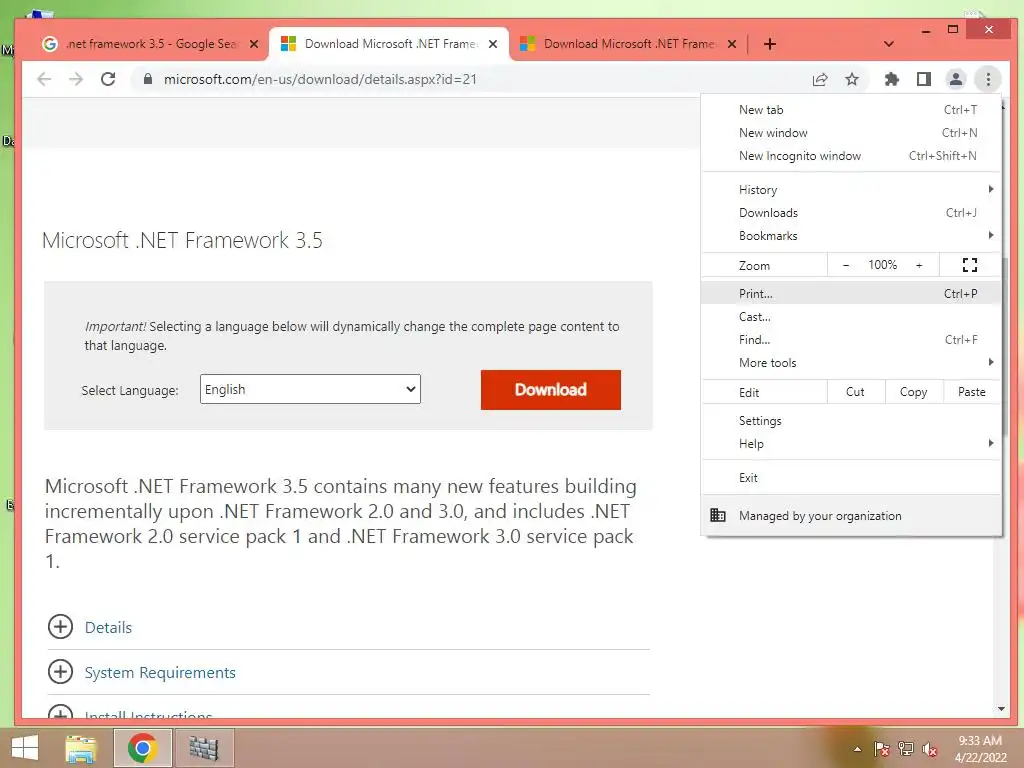Expand the Bookmarks submenu

851,236
